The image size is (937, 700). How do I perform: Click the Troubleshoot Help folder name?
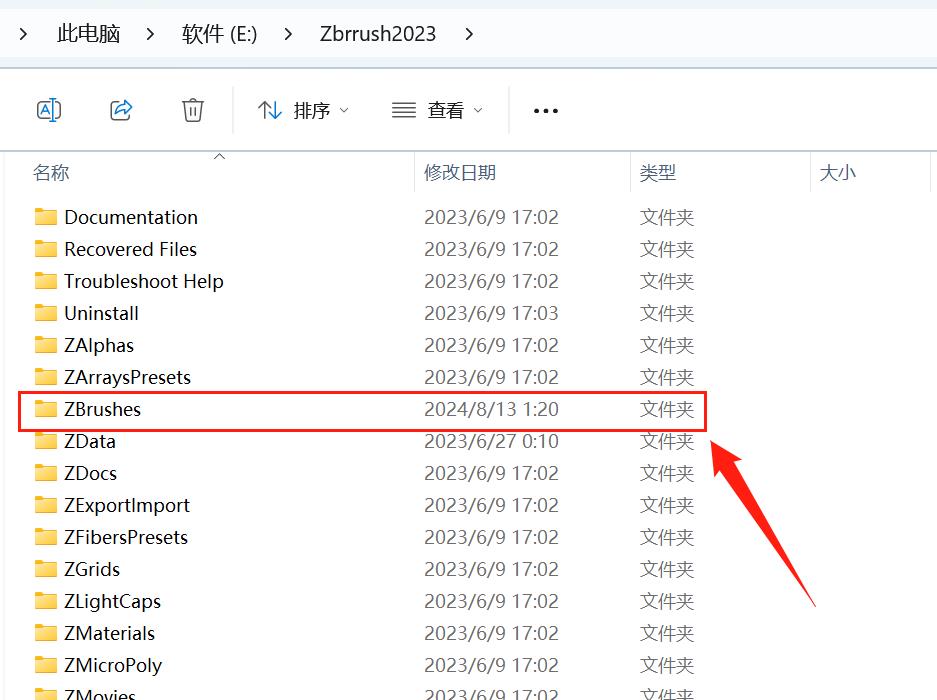(x=144, y=281)
